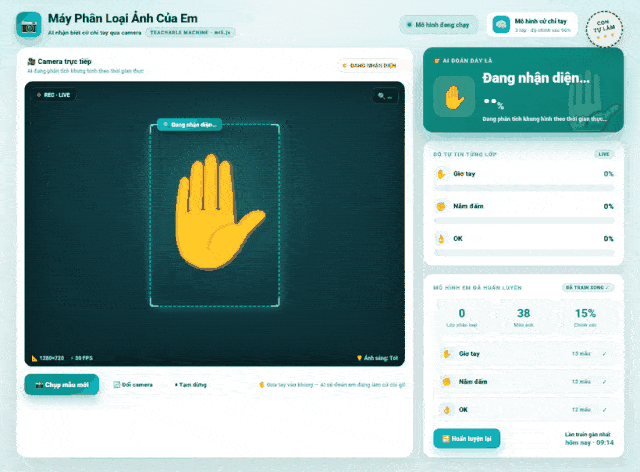640x472 pixels.
Task: Click the 'Giơ tay' hand icon in confidence list
Action: coord(441,174)
